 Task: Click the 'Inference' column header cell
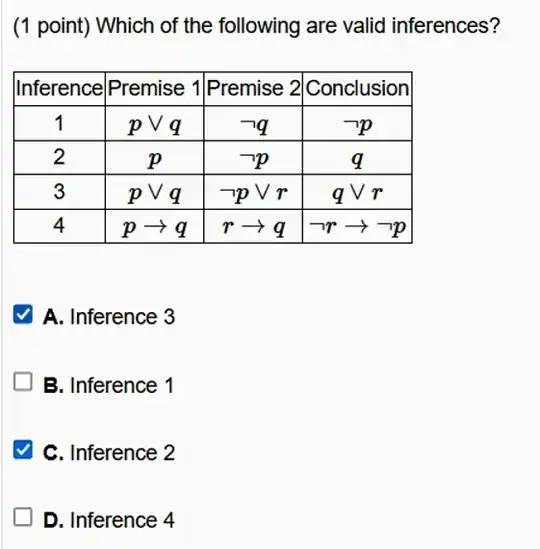[x=60, y=89]
